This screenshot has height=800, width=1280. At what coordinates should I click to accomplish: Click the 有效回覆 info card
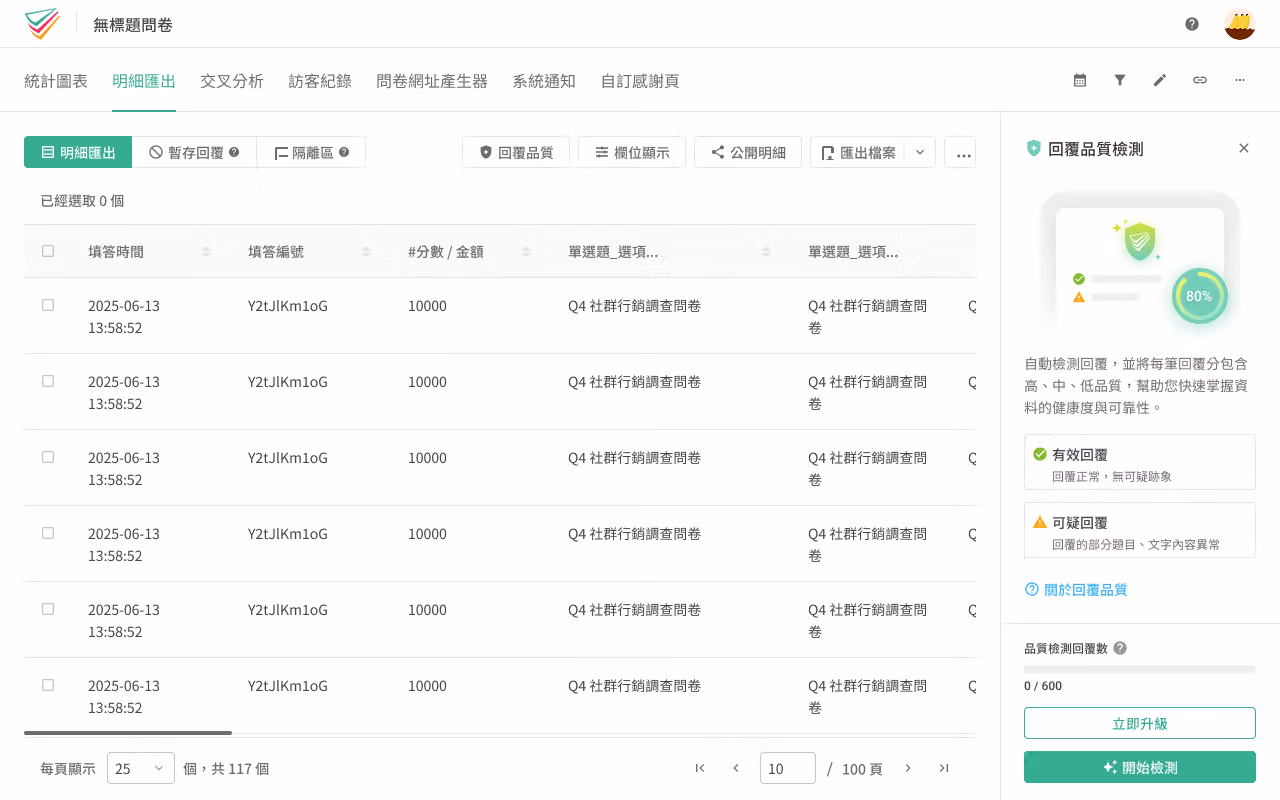point(1140,462)
